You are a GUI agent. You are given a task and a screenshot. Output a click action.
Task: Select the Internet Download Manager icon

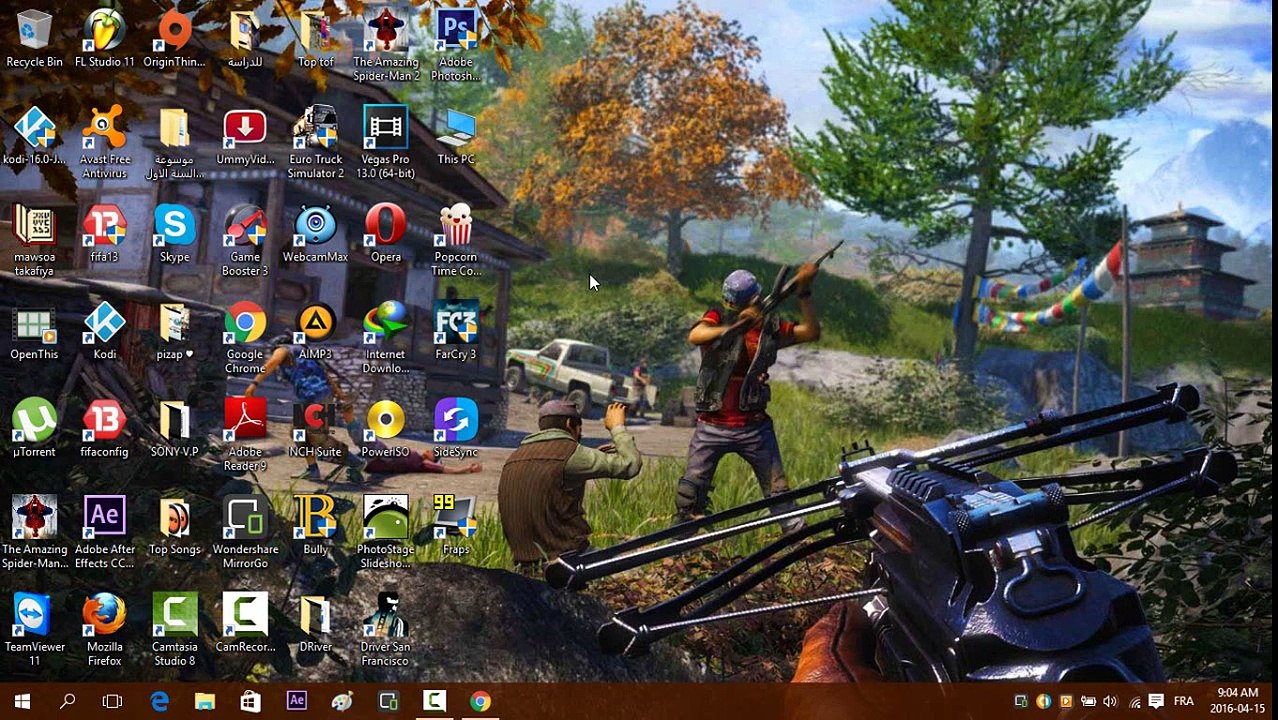(385, 339)
